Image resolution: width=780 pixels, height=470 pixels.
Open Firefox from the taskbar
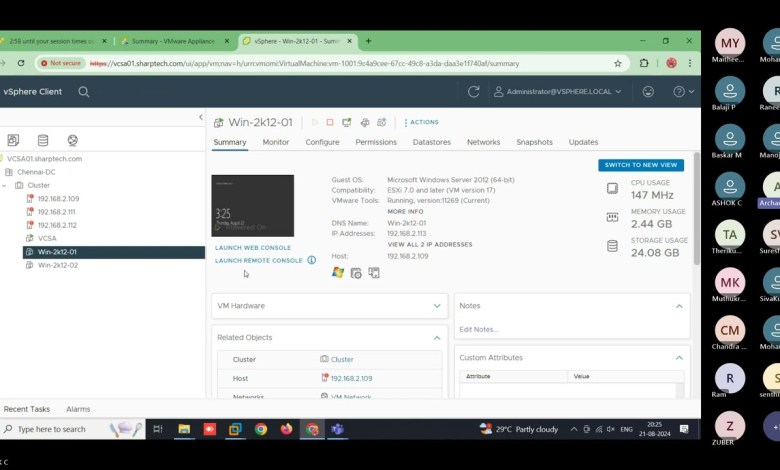[x=286, y=429]
